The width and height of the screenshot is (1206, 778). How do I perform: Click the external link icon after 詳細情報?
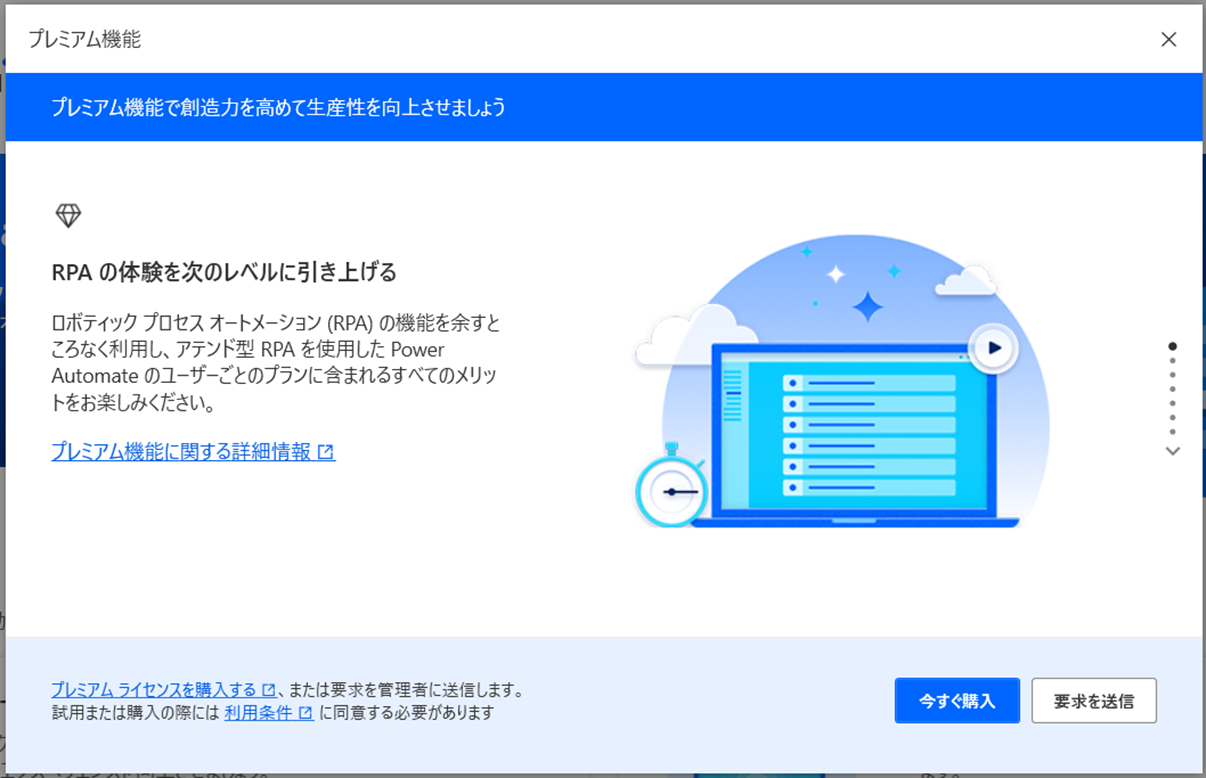point(328,452)
